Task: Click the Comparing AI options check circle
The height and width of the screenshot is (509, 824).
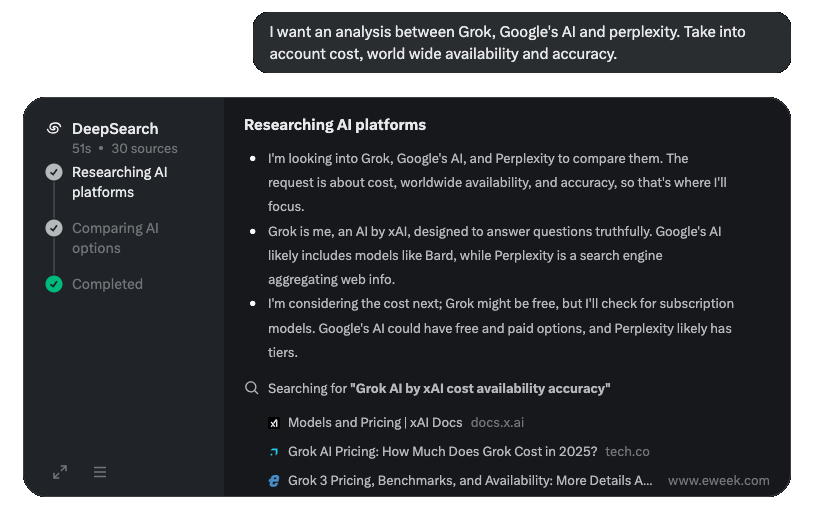Action: (x=54, y=228)
